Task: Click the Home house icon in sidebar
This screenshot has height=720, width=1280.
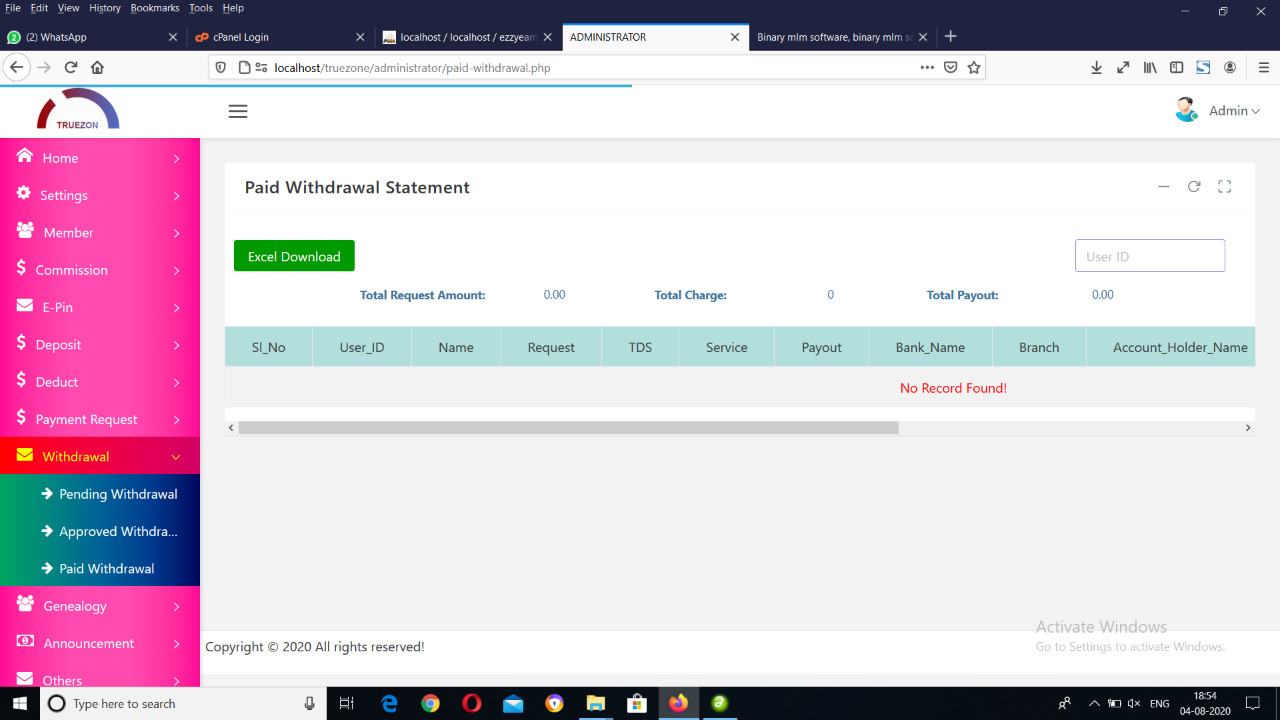Action: (x=25, y=157)
